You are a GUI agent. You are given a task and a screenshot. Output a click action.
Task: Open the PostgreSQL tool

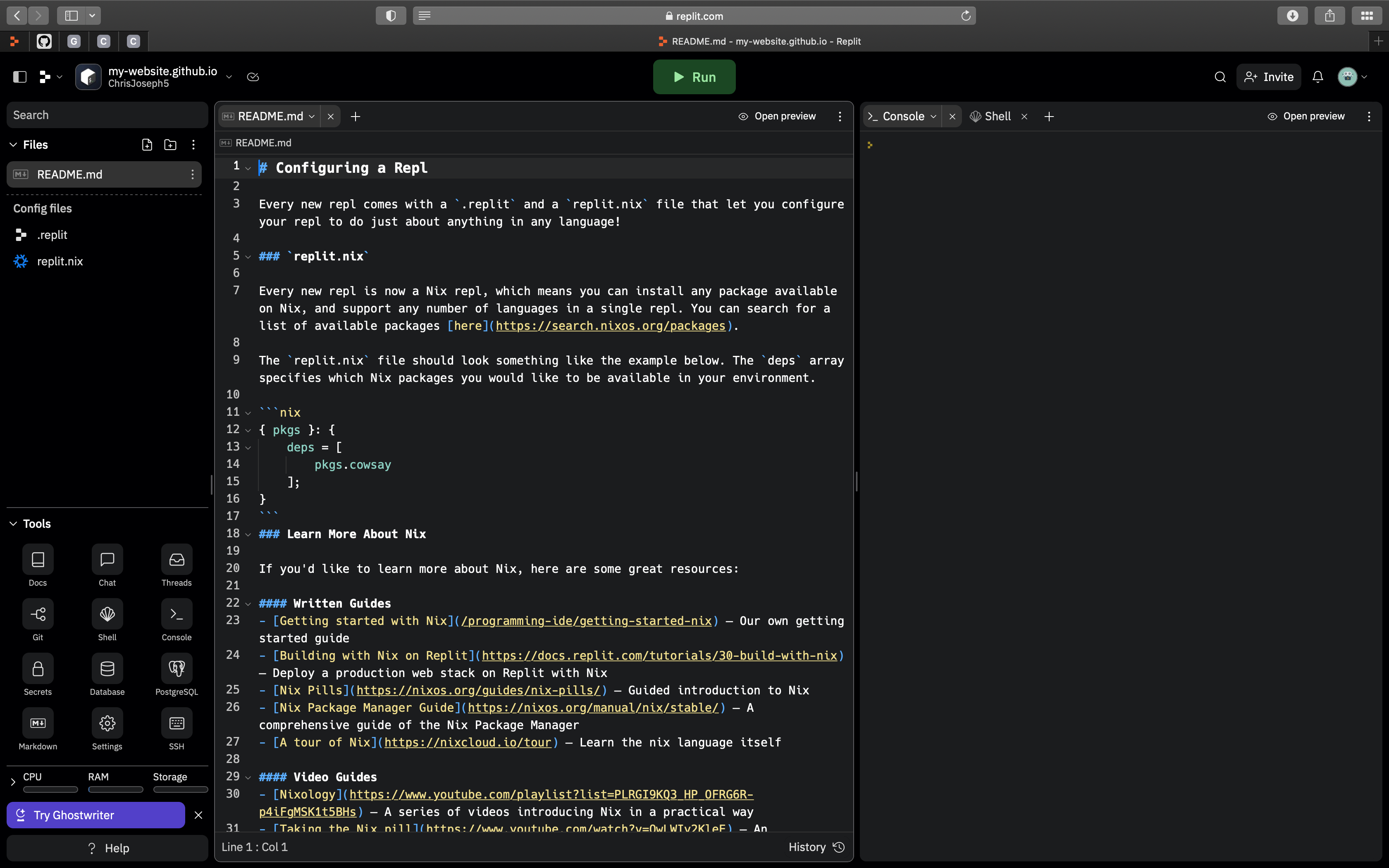coord(176,669)
